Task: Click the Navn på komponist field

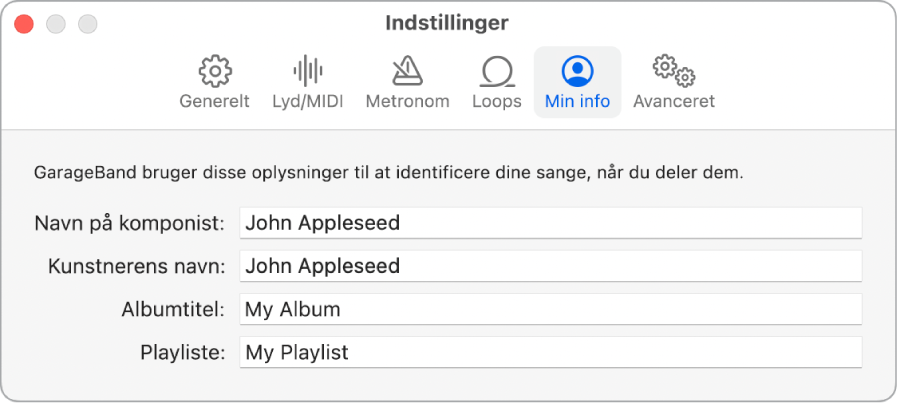Action: click(x=550, y=223)
